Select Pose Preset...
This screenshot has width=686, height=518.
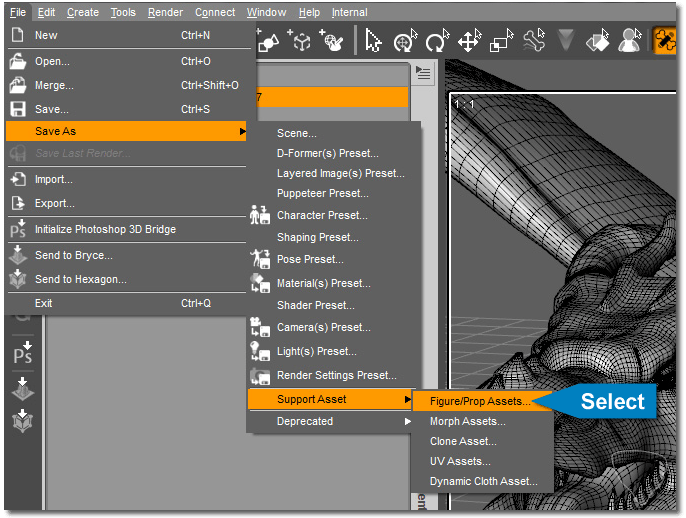pos(333,259)
